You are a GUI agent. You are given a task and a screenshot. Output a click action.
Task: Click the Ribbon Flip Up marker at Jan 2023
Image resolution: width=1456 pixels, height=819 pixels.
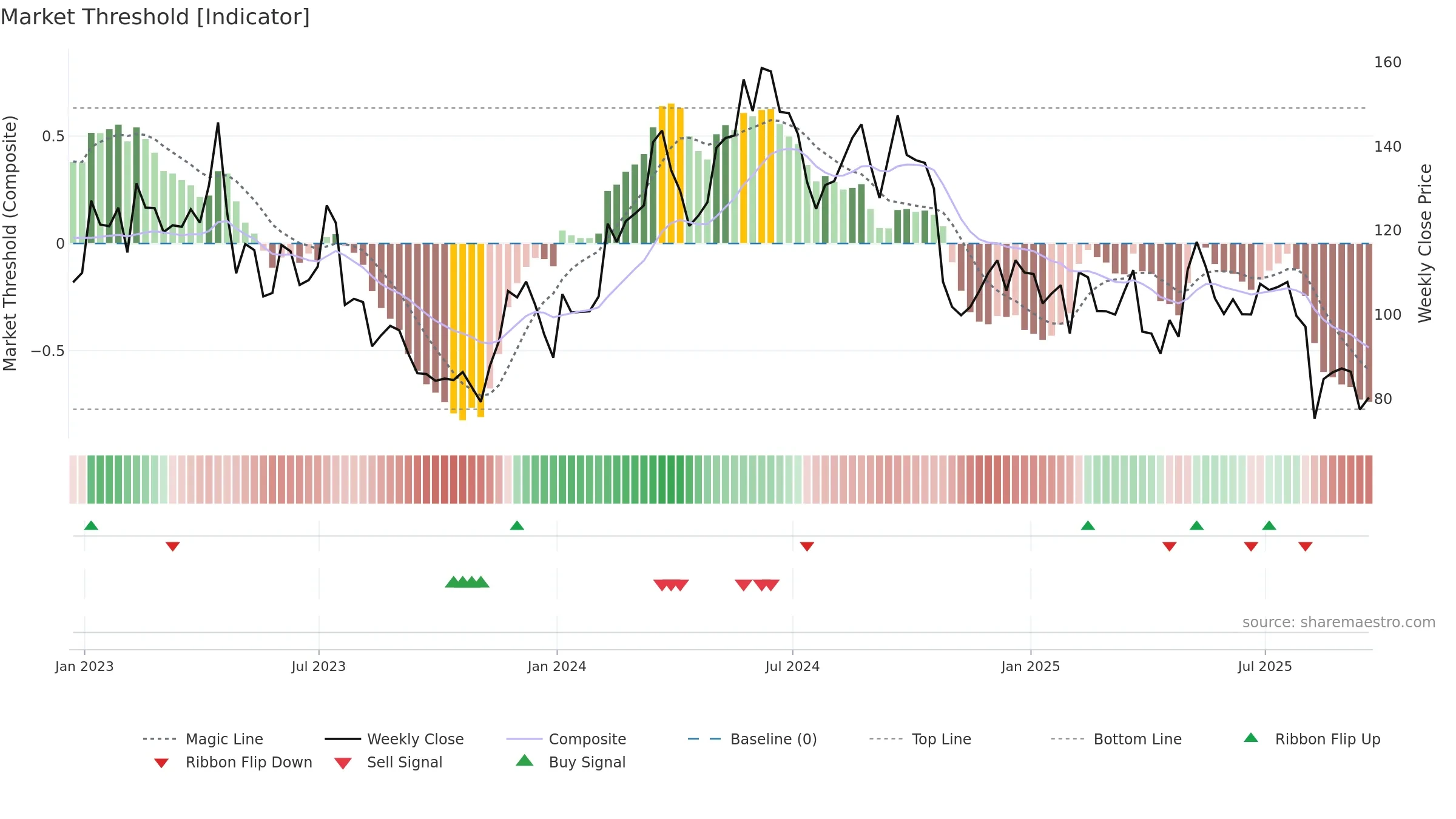tap(91, 525)
